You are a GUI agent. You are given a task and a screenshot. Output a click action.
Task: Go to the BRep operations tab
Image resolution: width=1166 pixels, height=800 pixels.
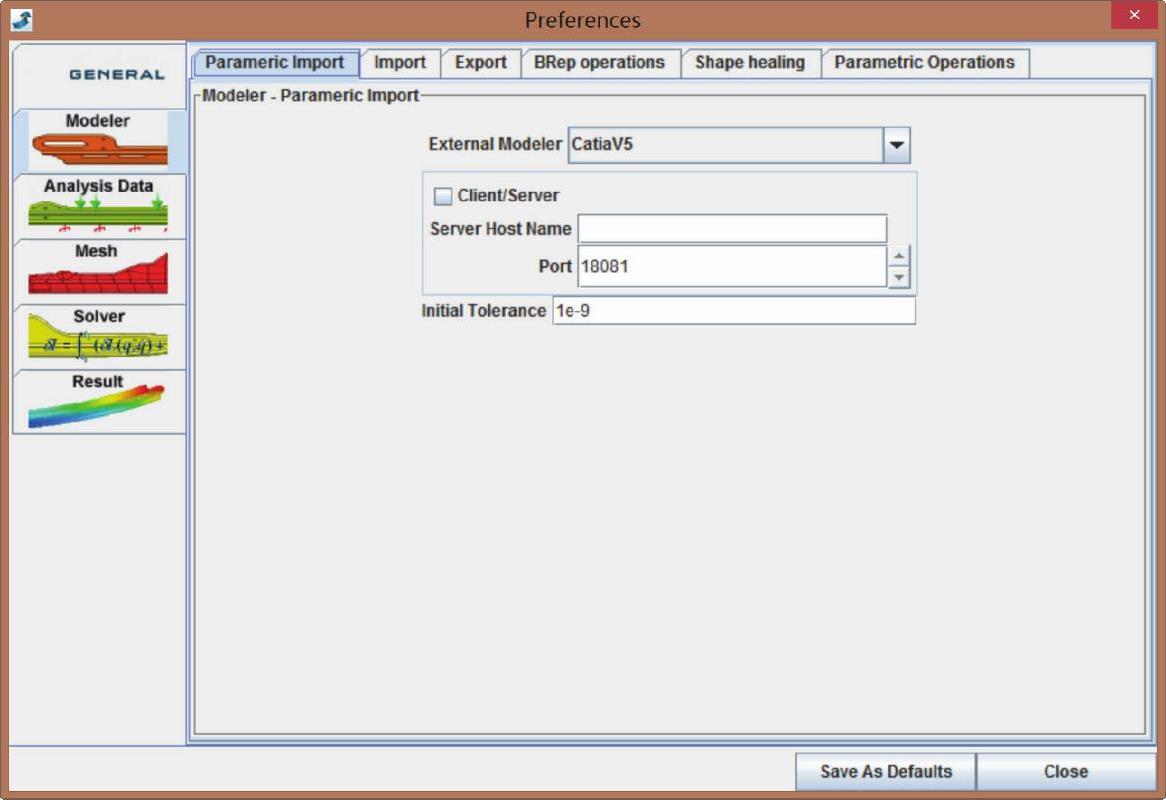pyautogui.click(x=599, y=63)
